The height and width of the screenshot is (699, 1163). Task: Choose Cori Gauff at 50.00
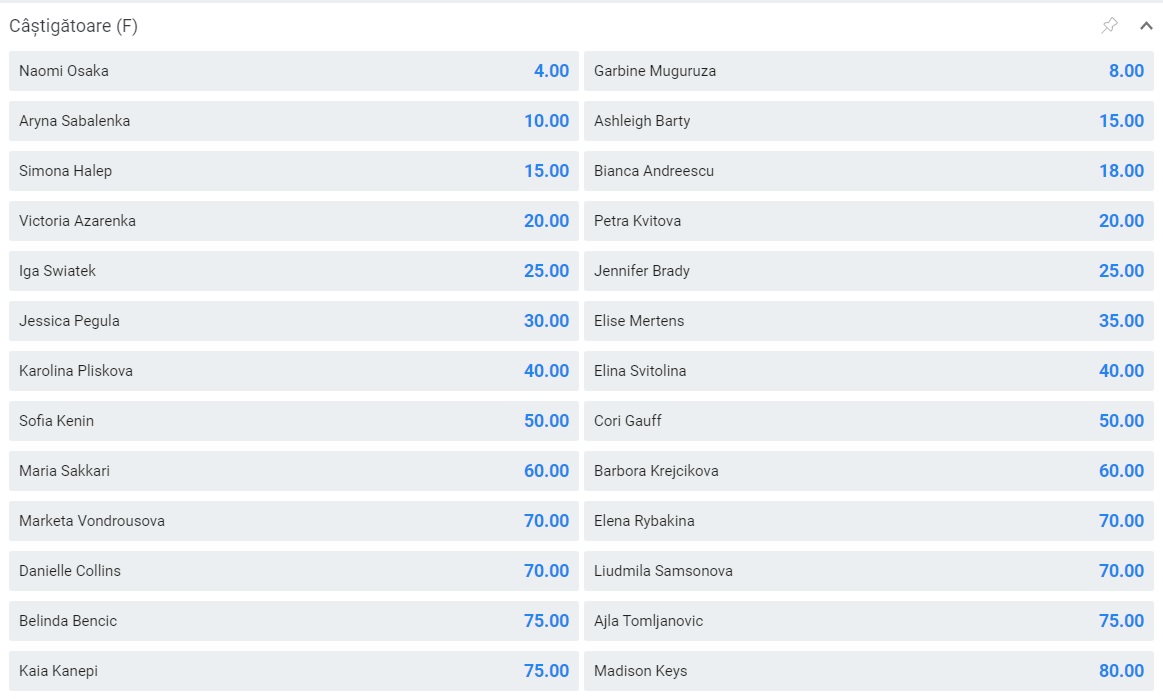[x=868, y=421]
